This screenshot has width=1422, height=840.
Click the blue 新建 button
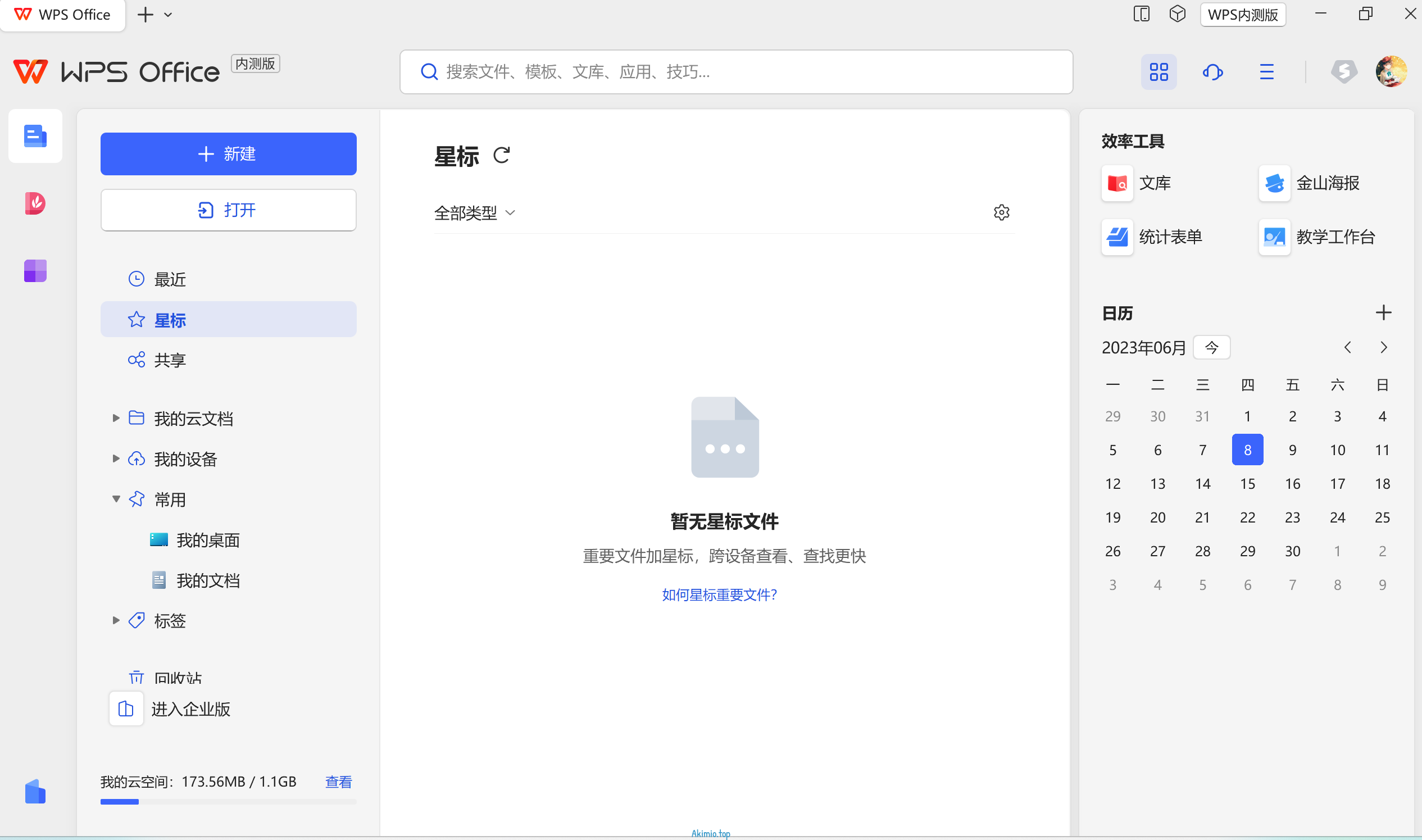tap(228, 154)
